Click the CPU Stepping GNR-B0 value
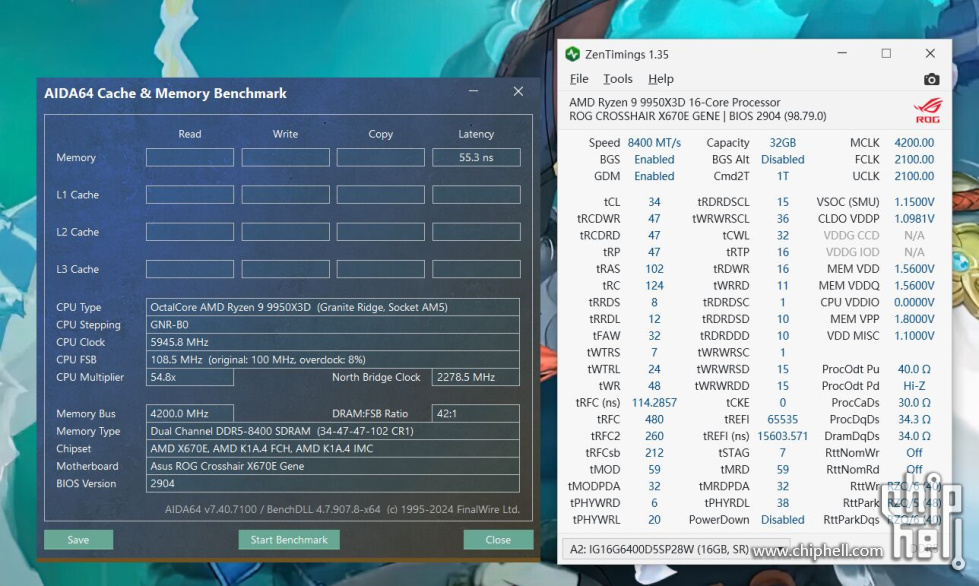Image resolution: width=979 pixels, height=586 pixels. tap(333, 325)
